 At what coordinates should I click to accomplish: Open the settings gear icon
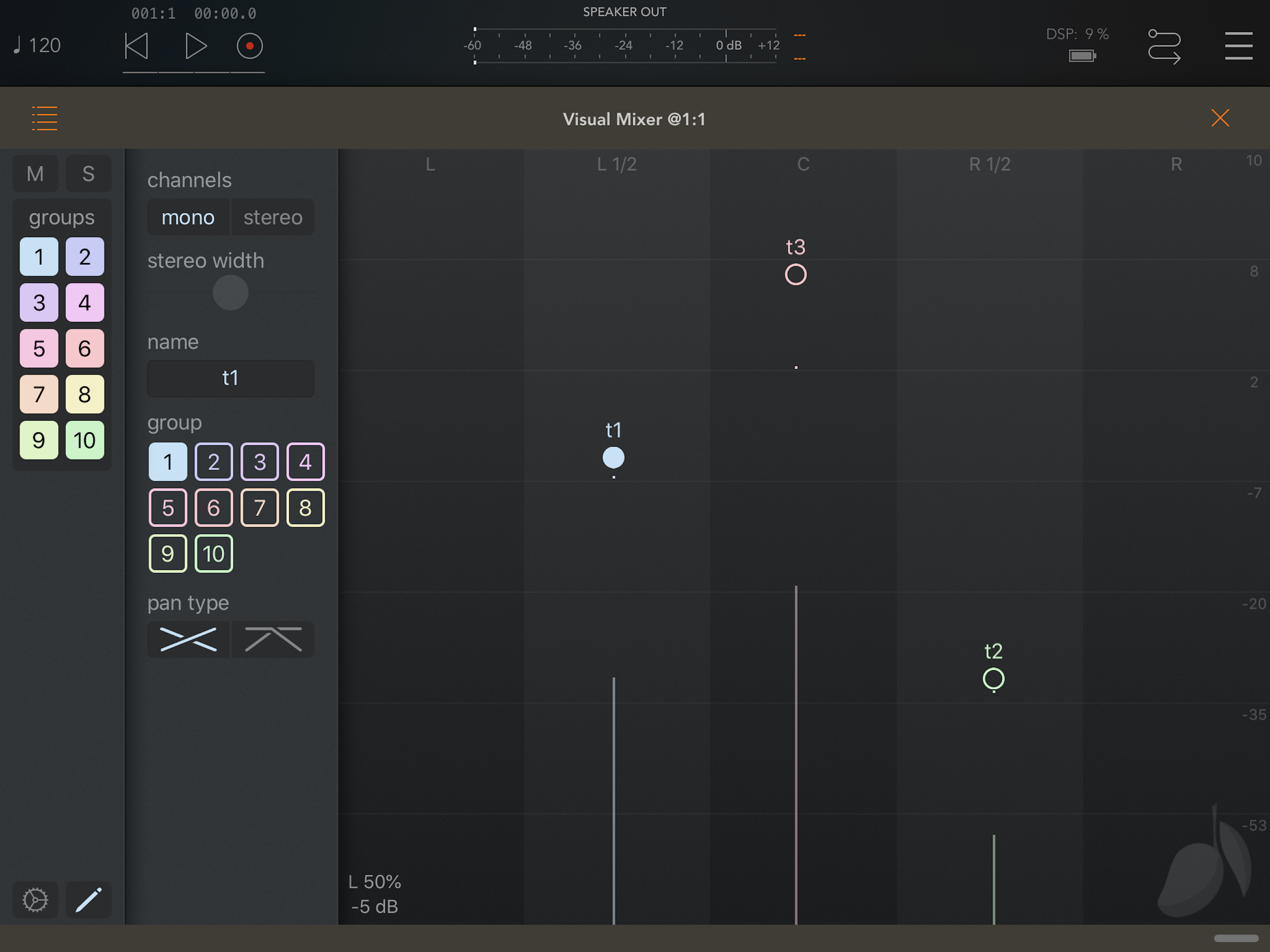(35, 899)
